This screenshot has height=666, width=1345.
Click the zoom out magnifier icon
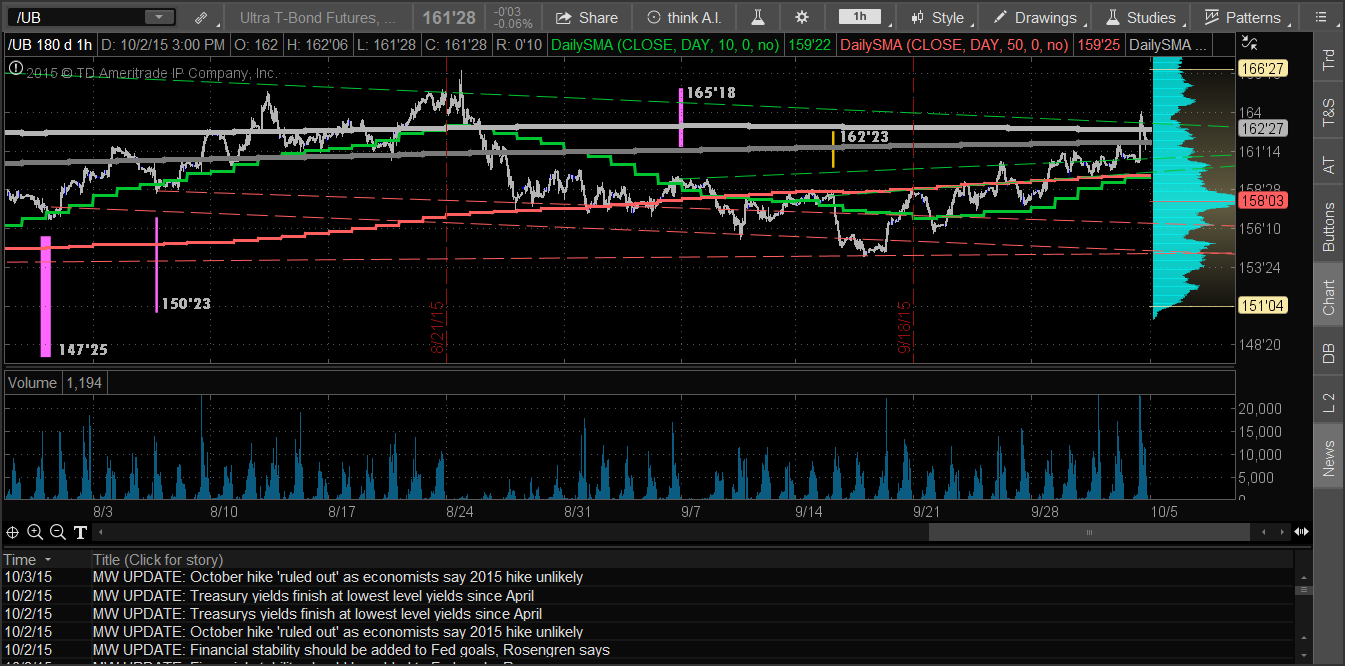tap(57, 532)
